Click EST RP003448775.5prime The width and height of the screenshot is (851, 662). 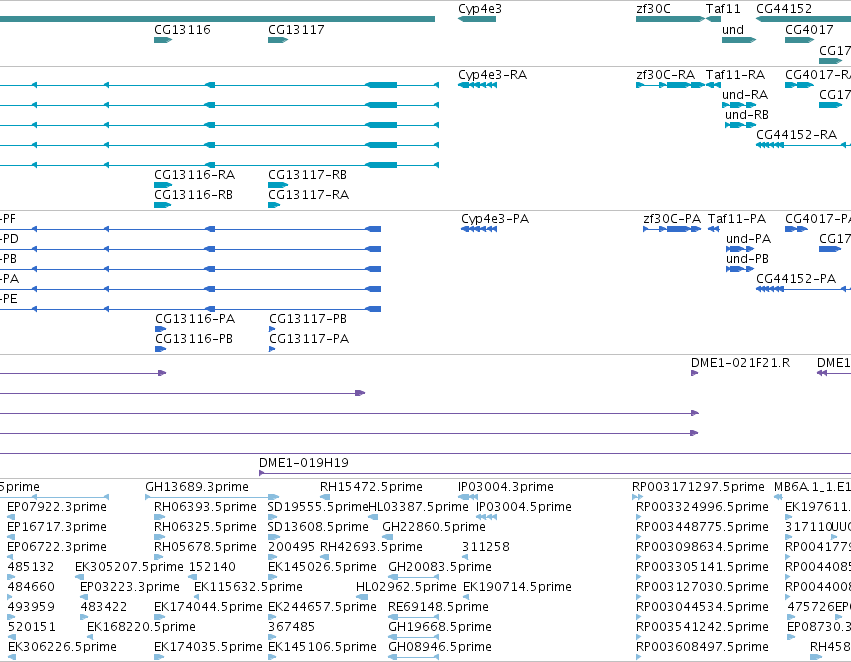click(x=702, y=527)
